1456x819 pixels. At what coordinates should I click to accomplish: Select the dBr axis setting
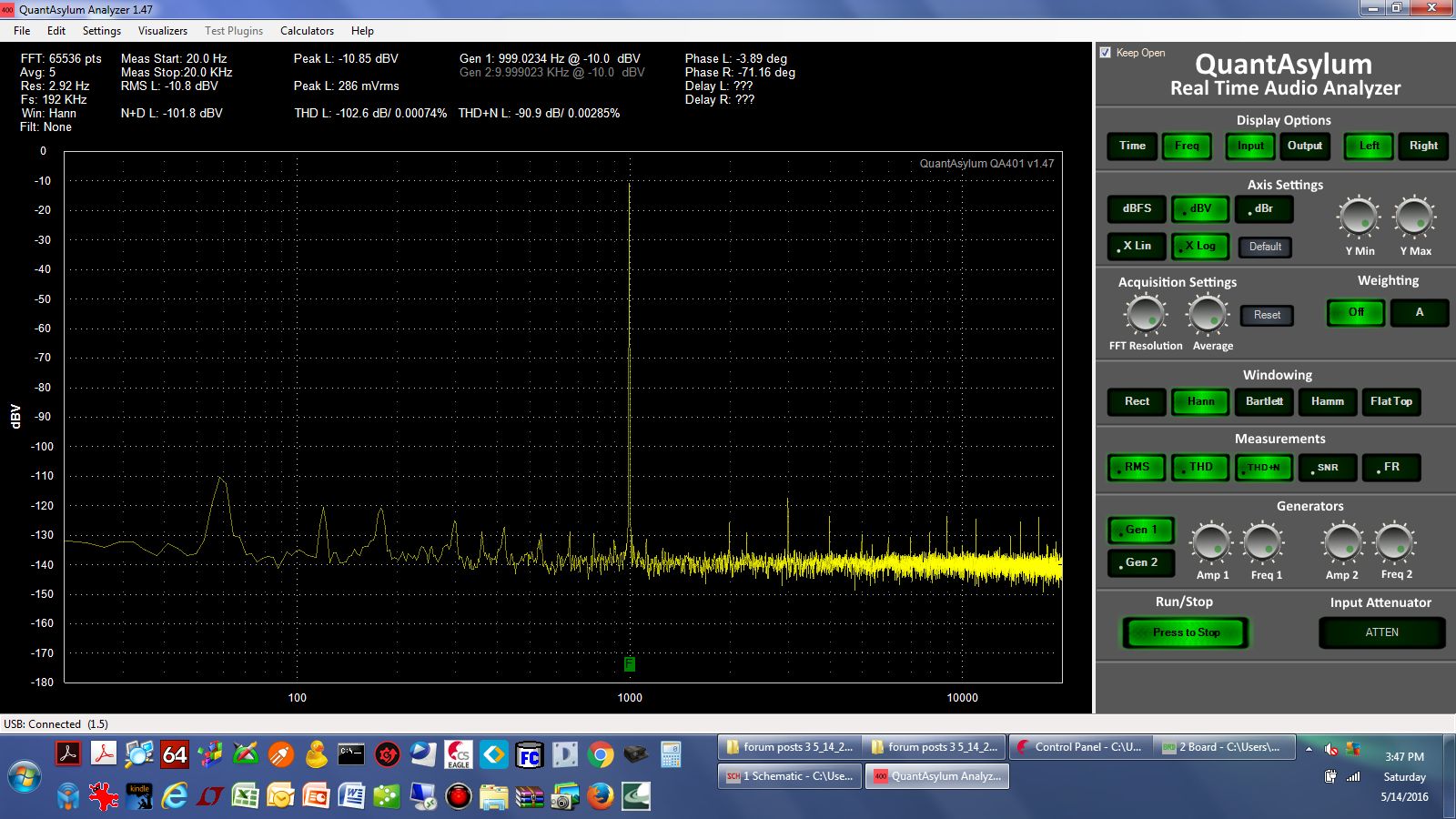pyautogui.click(x=1264, y=208)
